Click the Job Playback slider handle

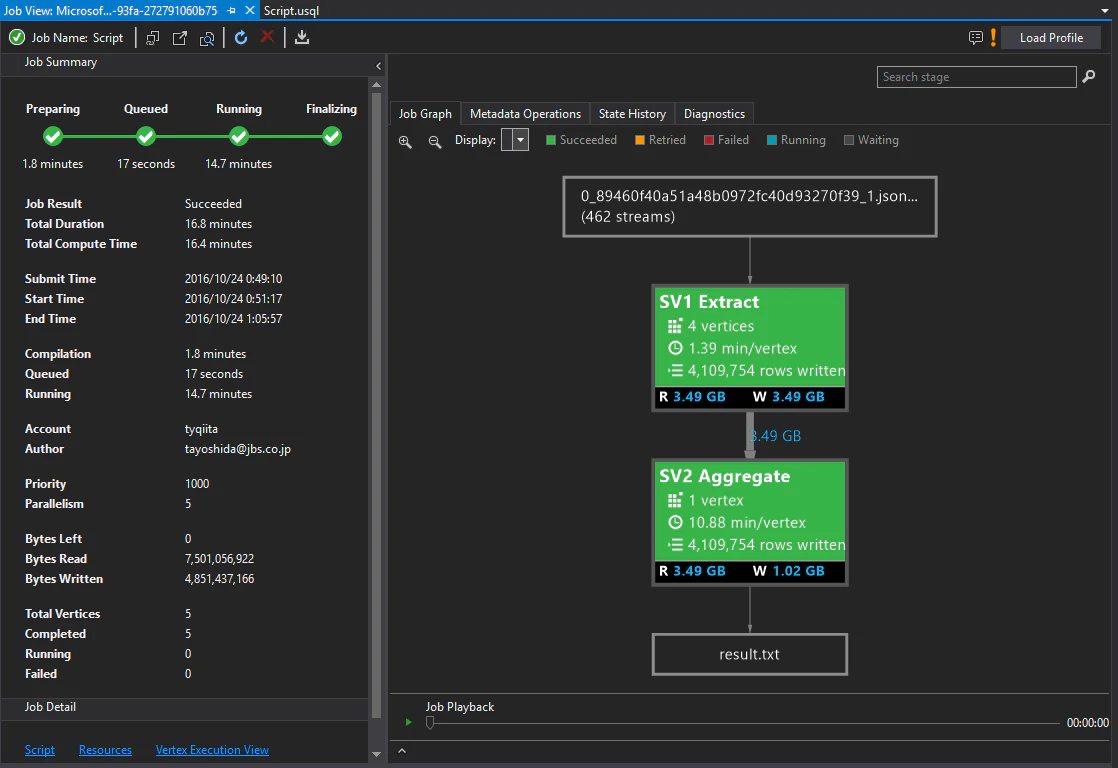click(430, 722)
